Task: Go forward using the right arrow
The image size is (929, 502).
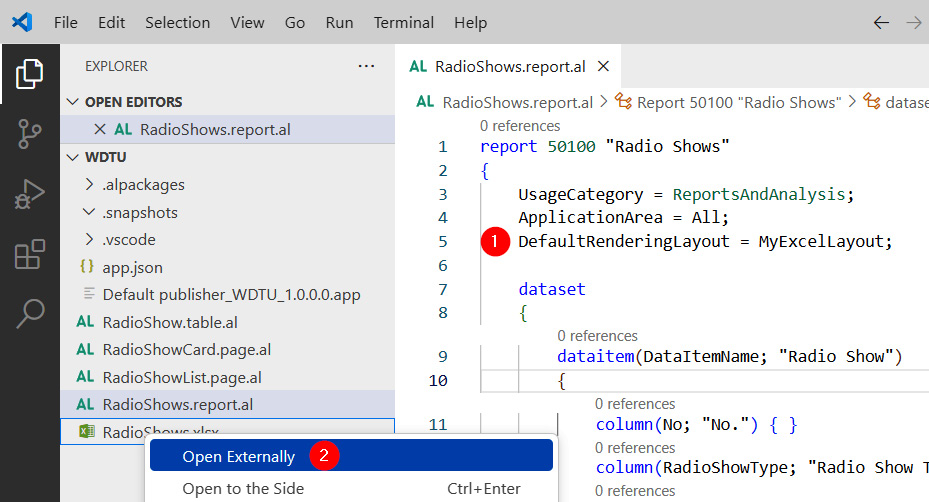Action: (x=914, y=23)
